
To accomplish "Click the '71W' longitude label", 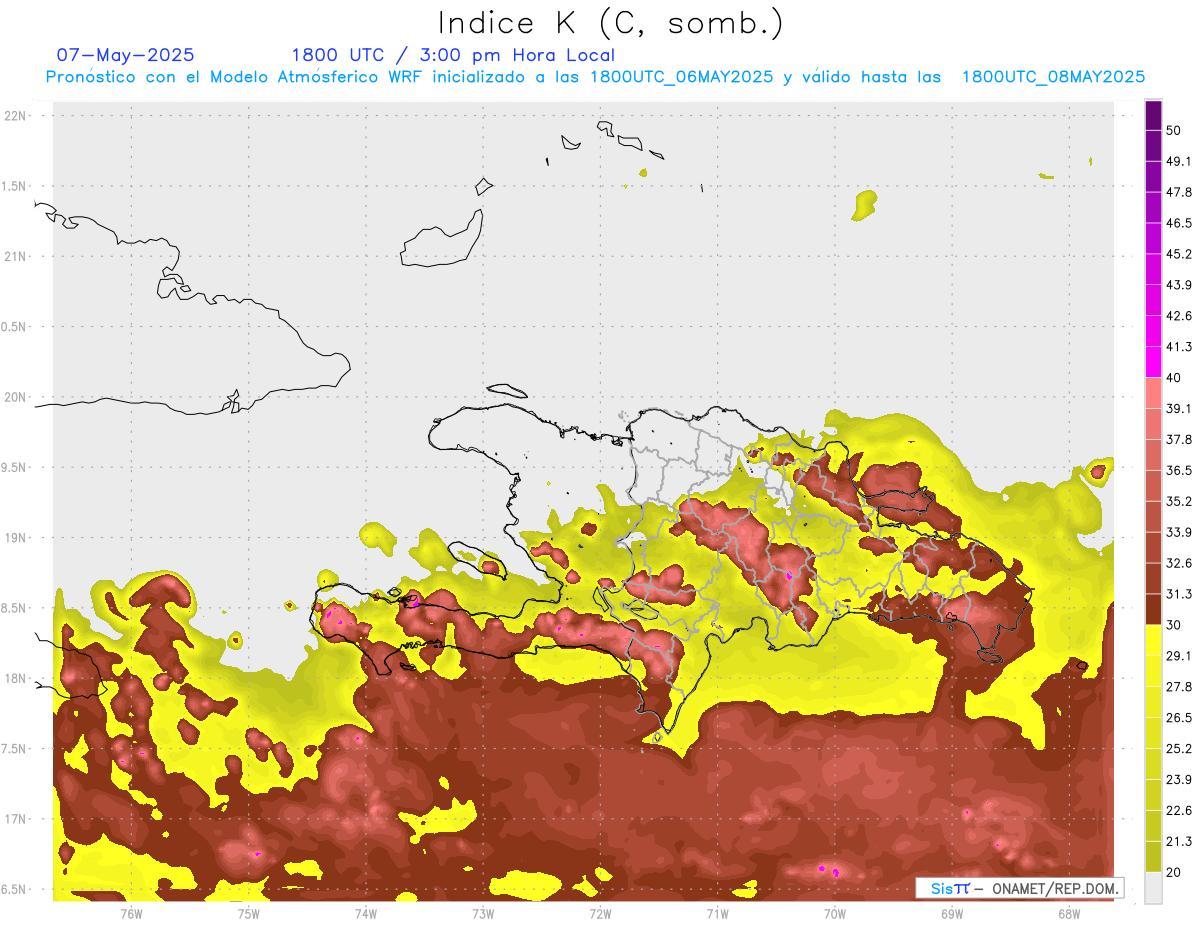I will point(717,913).
